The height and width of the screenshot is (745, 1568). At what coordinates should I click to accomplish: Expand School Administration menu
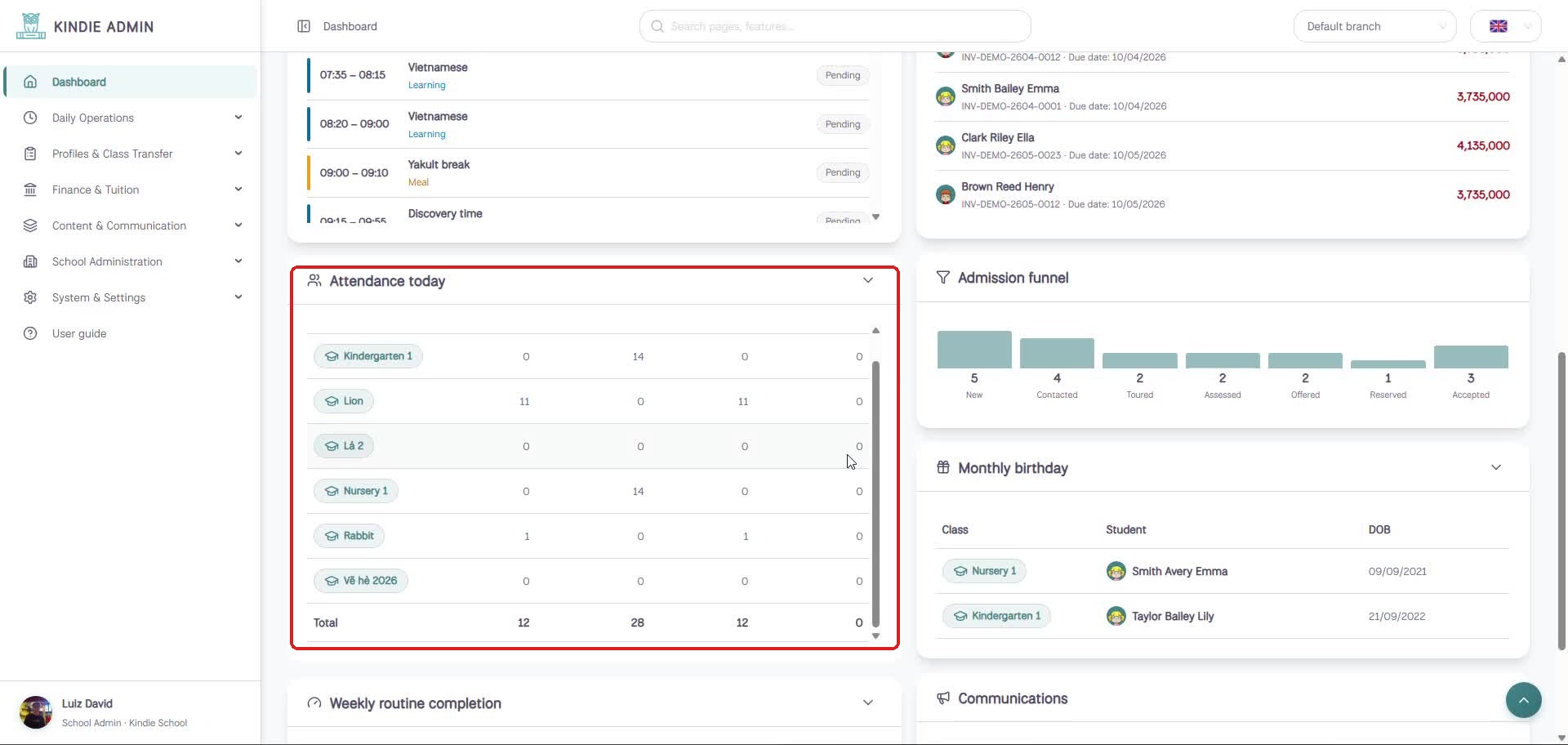coord(131,261)
